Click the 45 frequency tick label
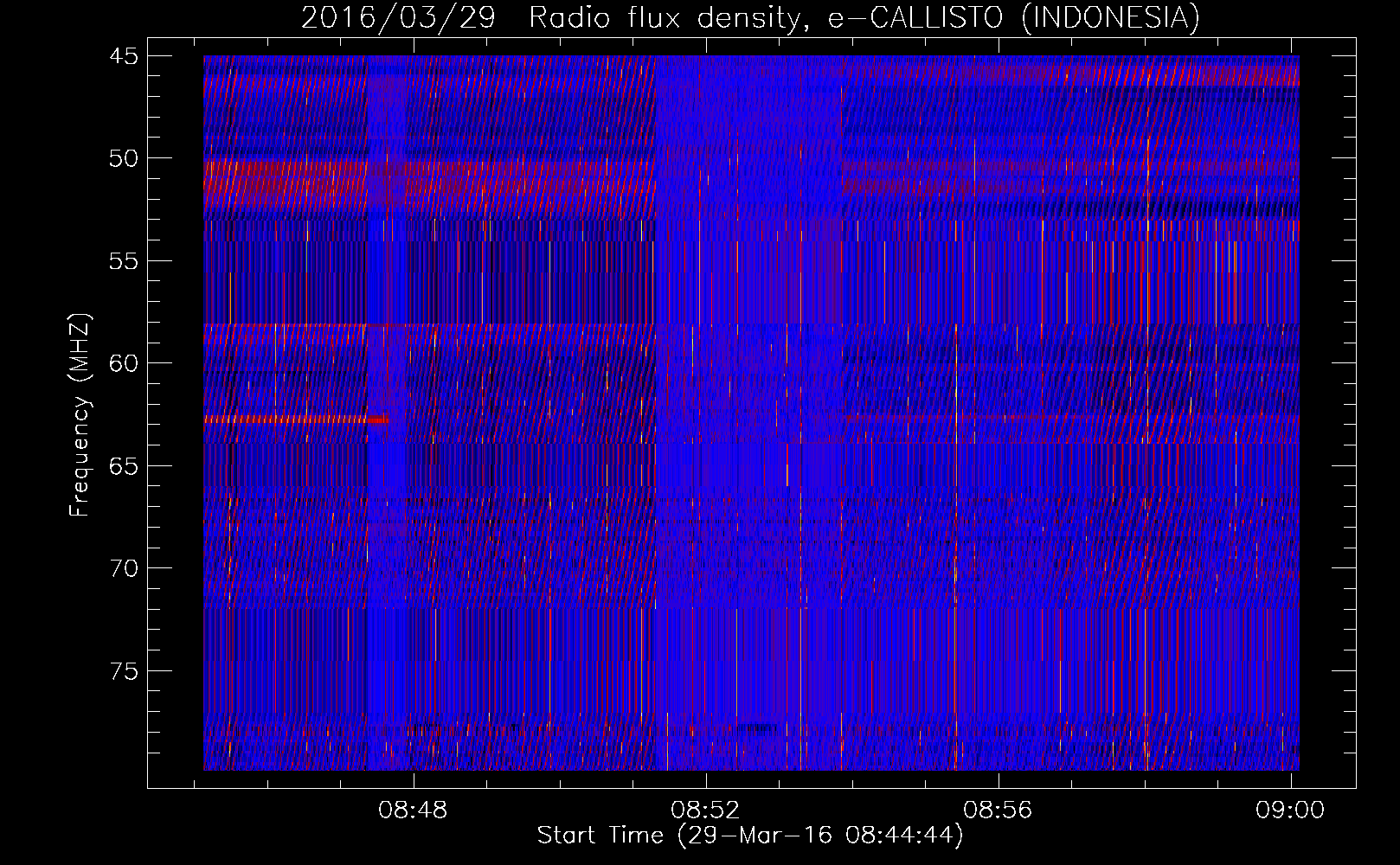 124,56
